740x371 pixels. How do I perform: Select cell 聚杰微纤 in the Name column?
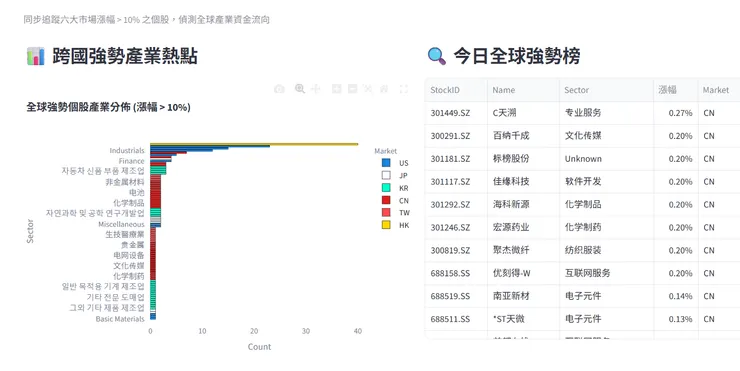[x=523, y=250]
